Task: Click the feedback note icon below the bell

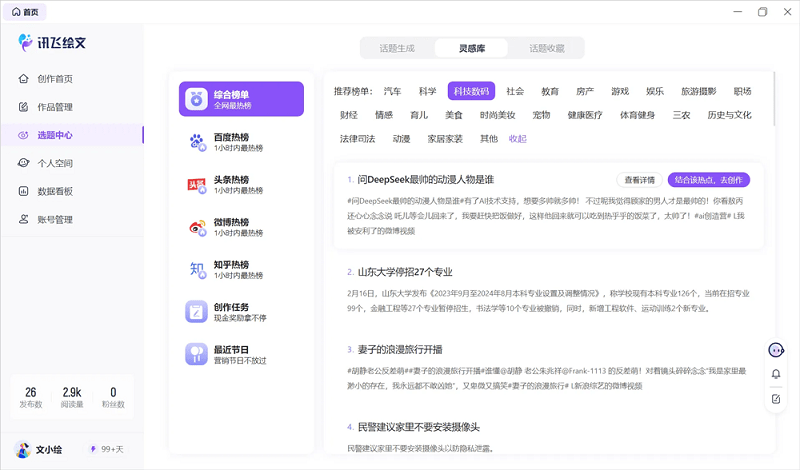Action: point(776,399)
